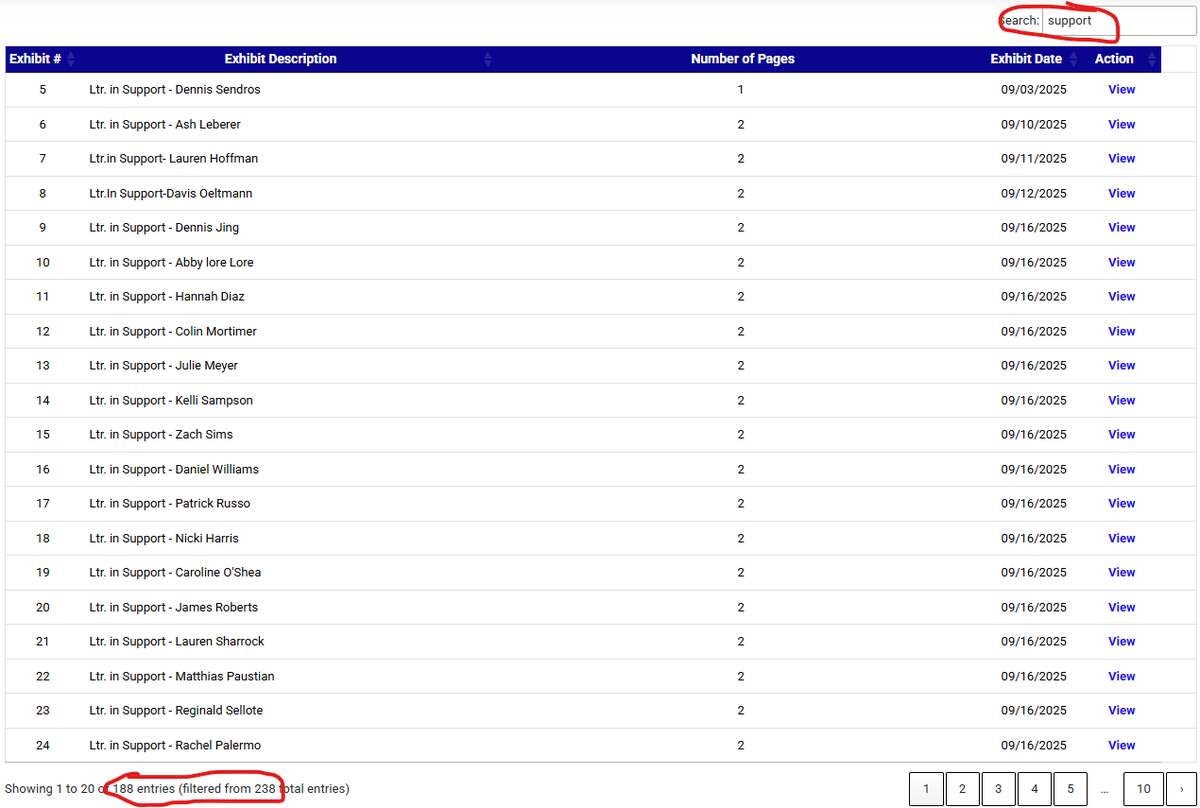Screen dimensions: 1200x808
Task: Go to pagination page 4
Action: (x=1034, y=789)
